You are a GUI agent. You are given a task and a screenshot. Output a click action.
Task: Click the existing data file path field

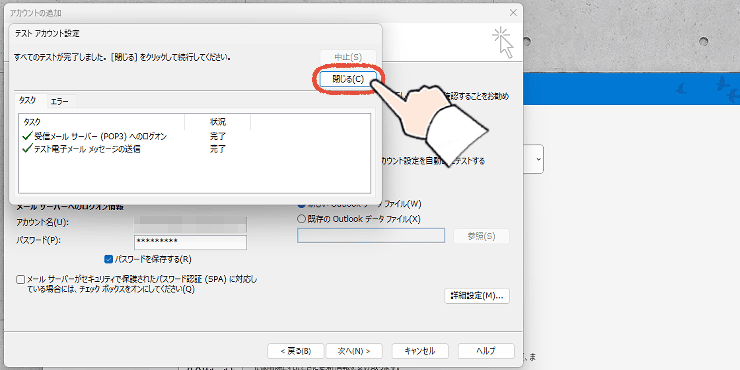point(371,235)
